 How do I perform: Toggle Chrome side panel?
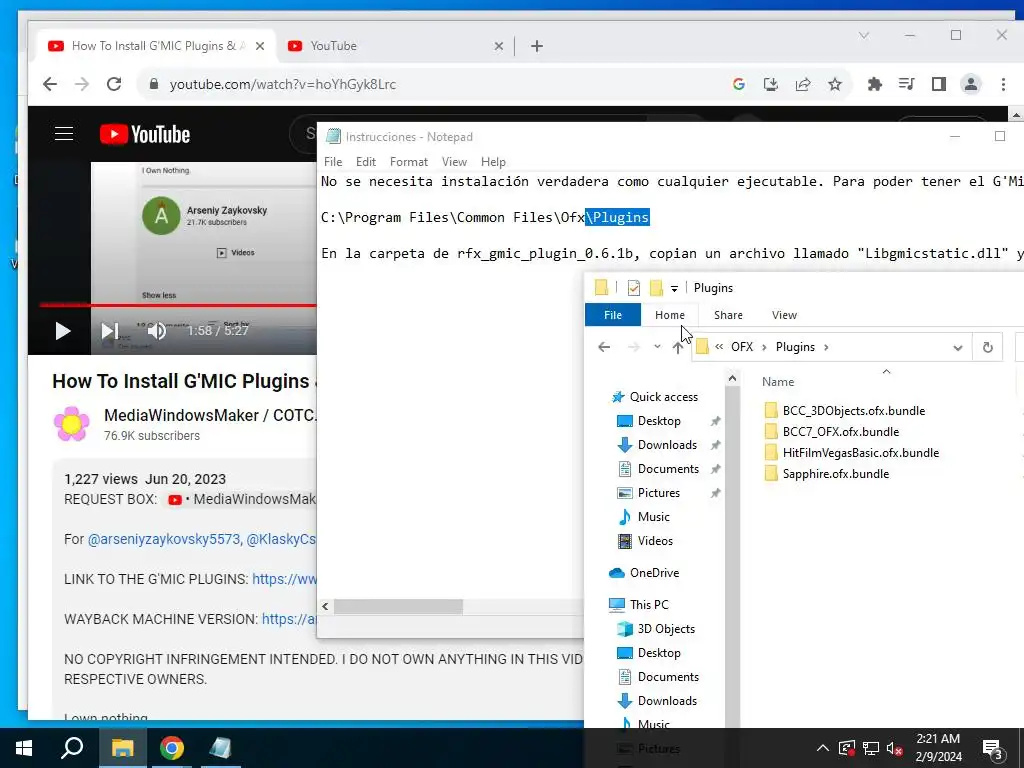938,84
